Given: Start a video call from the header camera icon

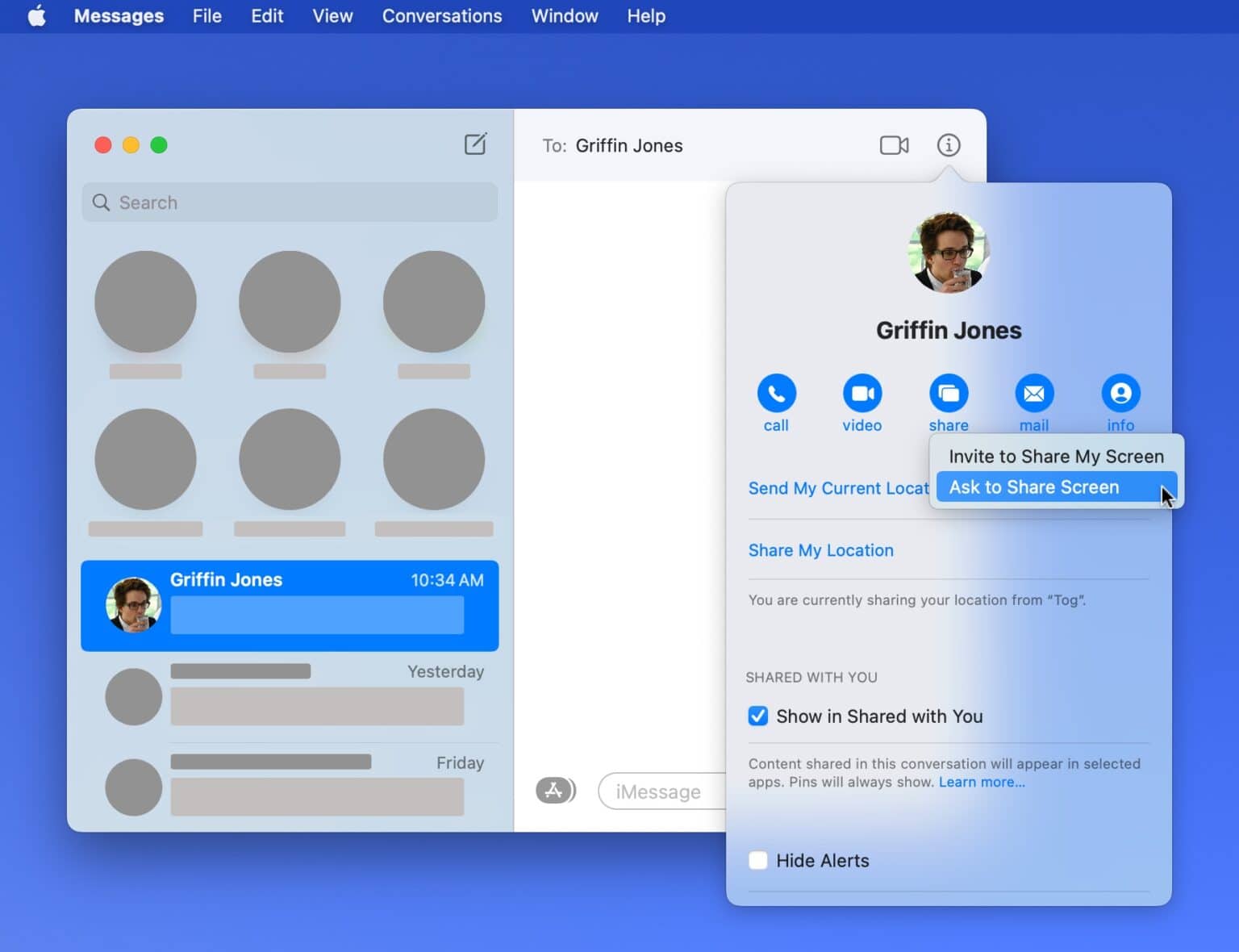Looking at the screenshot, I should point(894,145).
